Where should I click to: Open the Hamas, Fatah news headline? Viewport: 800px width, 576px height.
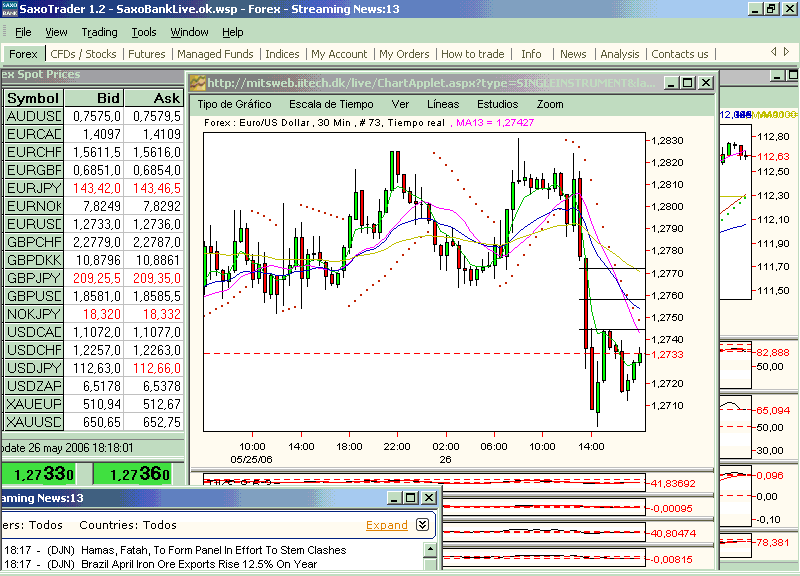213,550
